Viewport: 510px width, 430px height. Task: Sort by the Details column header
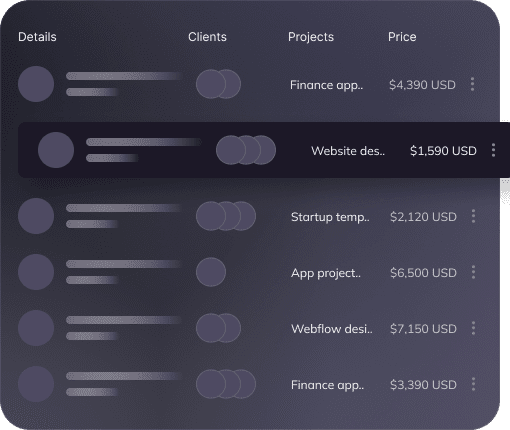click(37, 37)
